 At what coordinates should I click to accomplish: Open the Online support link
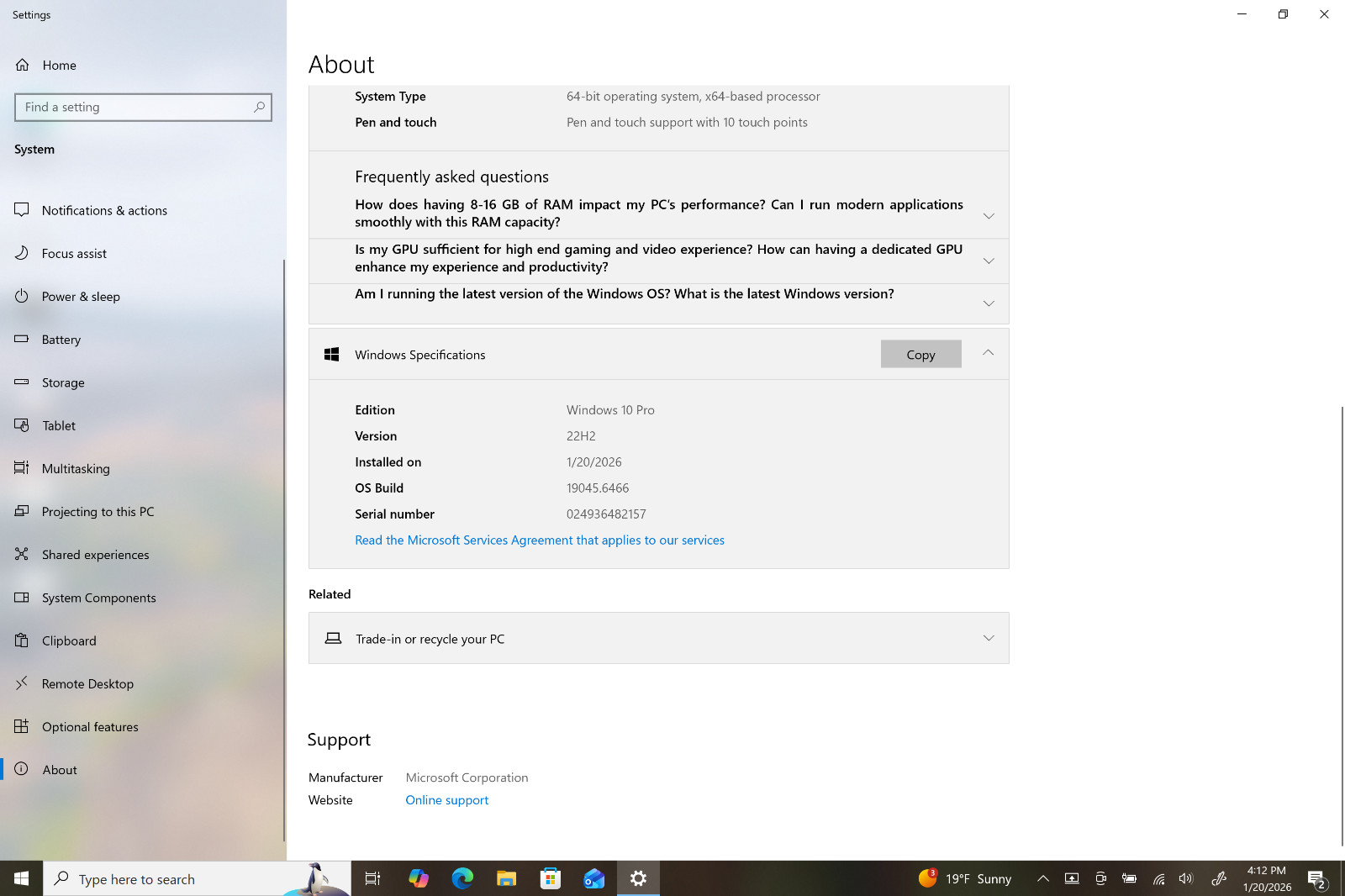tap(446, 799)
